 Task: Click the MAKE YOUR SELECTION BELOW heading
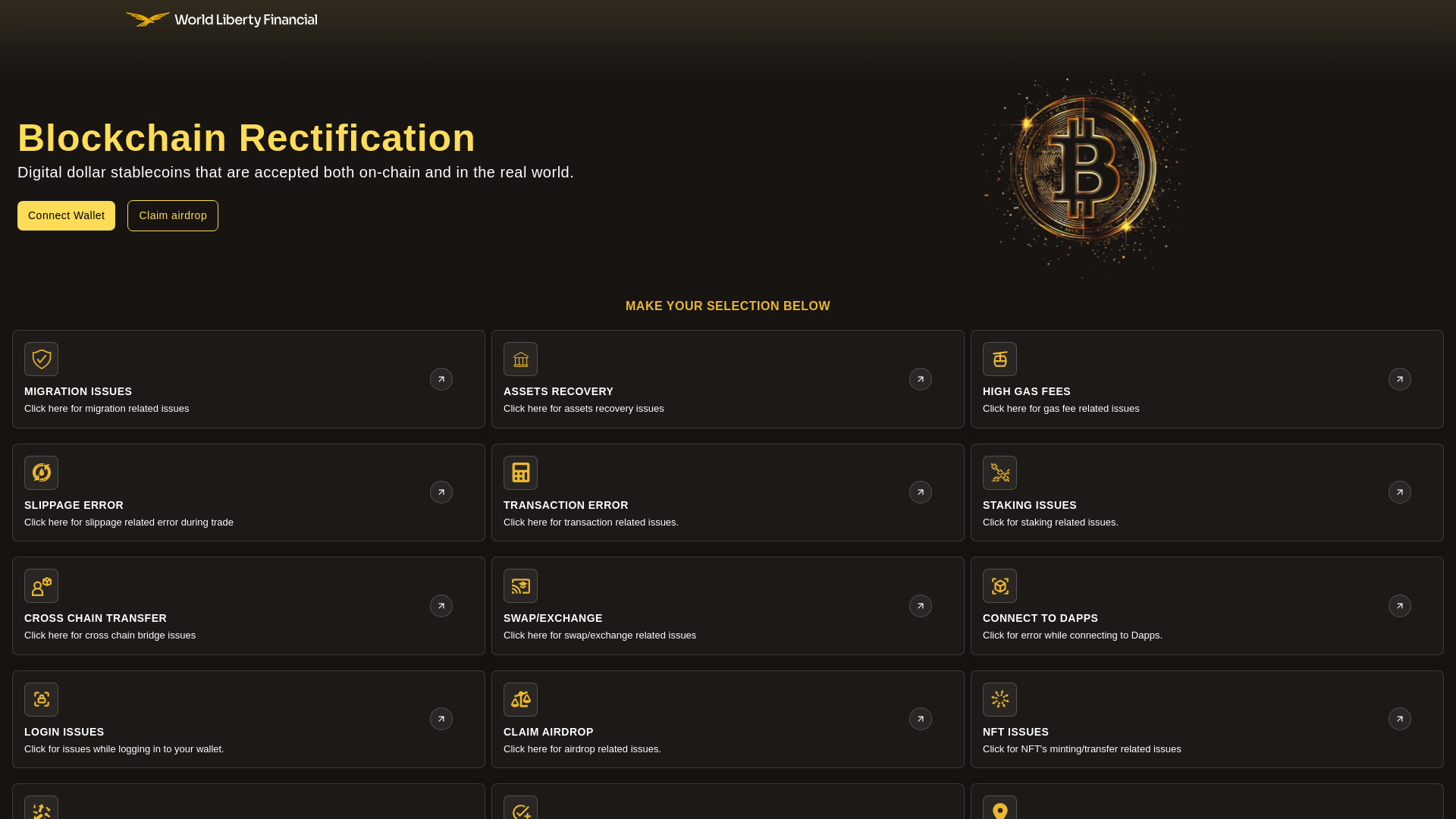tap(728, 306)
